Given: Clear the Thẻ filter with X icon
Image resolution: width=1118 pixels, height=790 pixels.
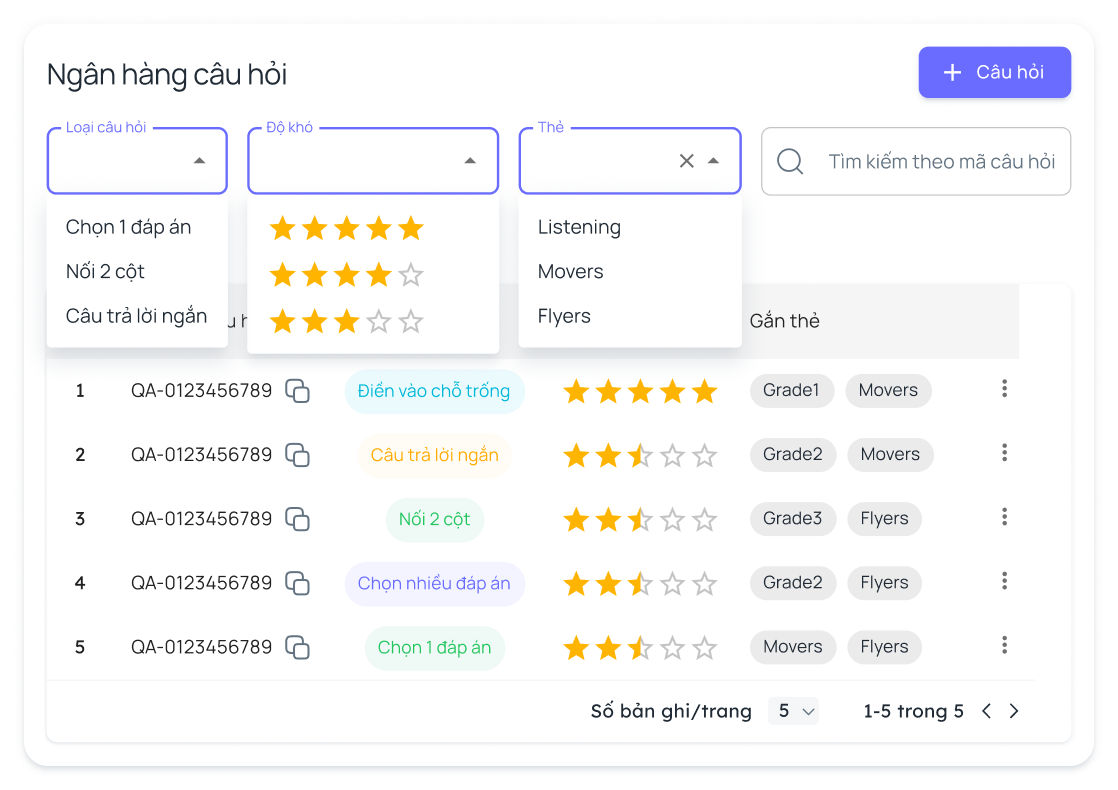Looking at the screenshot, I should pyautogui.click(x=686, y=161).
